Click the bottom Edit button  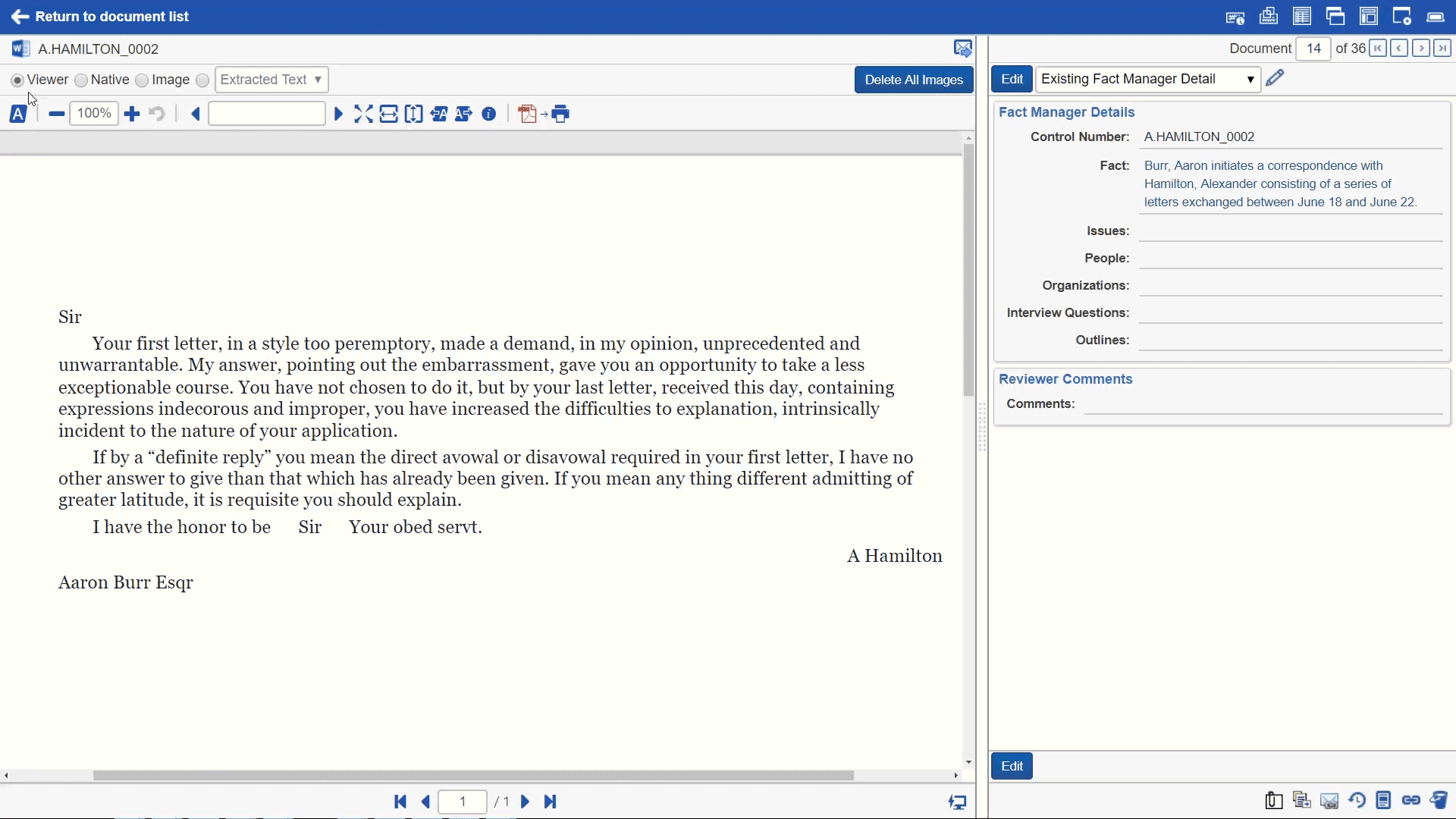click(x=1012, y=766)
